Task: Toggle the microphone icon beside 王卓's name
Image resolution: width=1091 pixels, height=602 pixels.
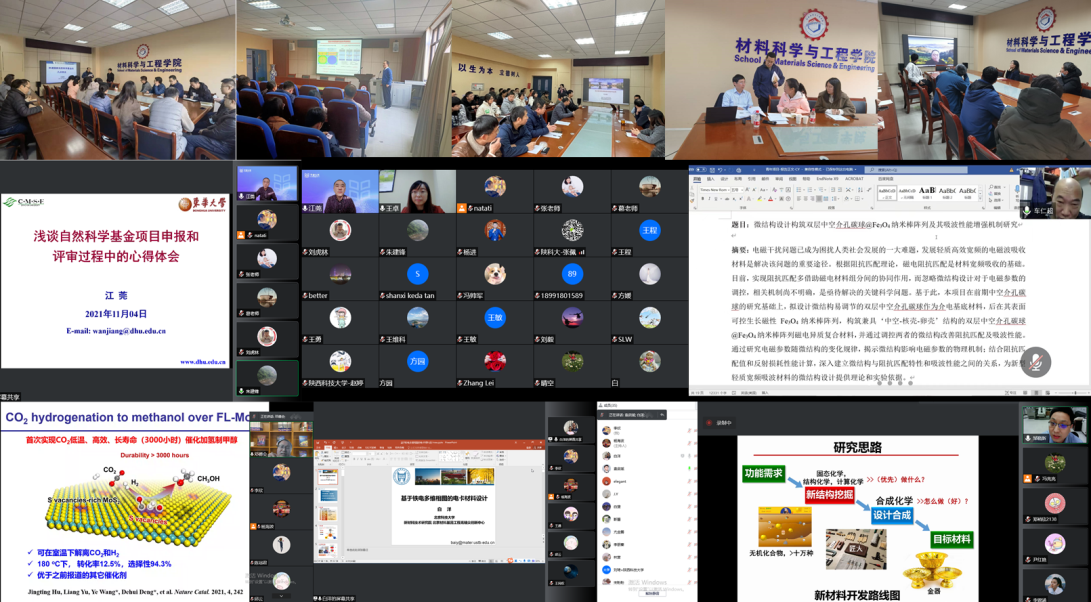Action: 384,208
